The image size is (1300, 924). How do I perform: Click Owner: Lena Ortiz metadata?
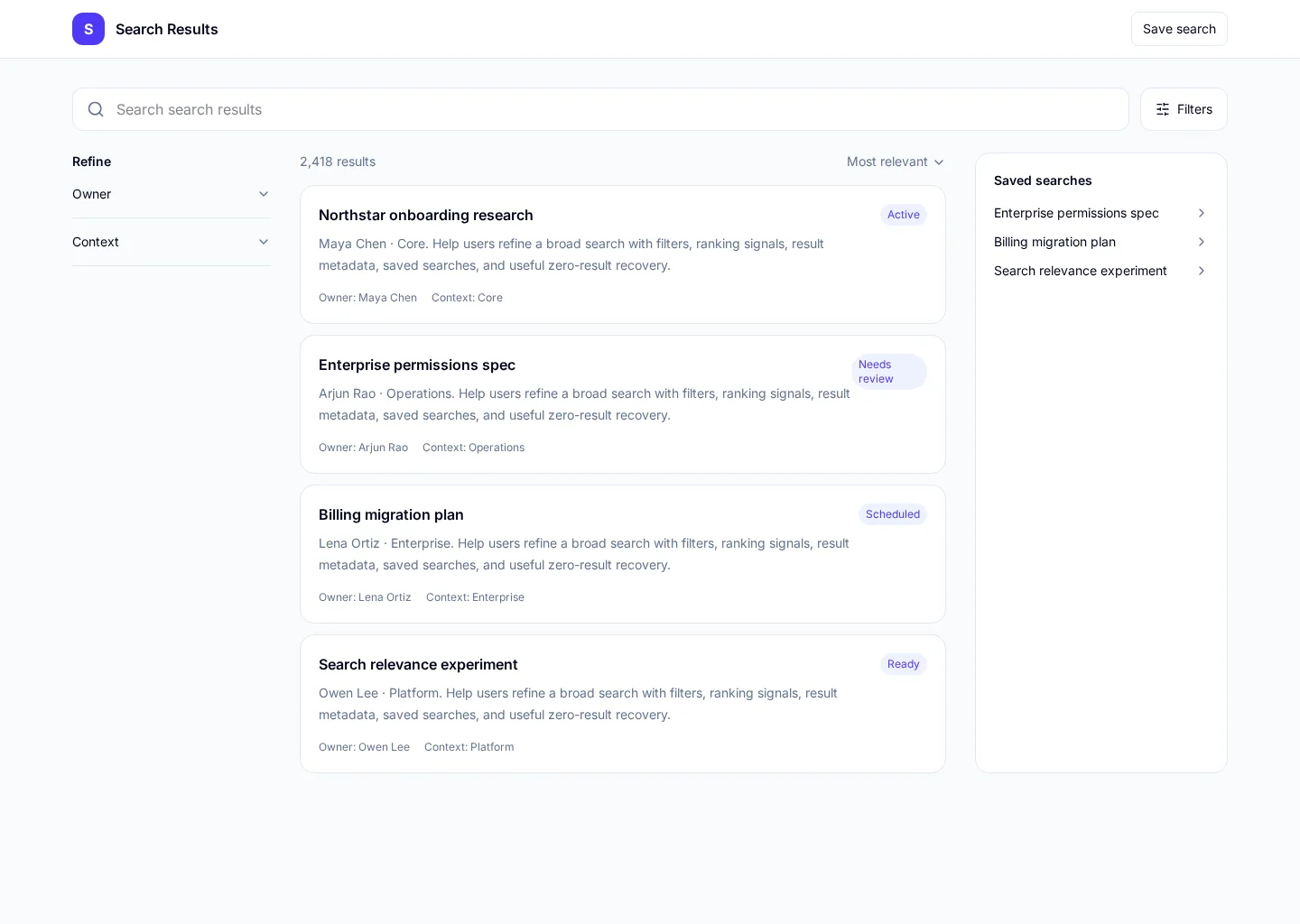(365, 597)
